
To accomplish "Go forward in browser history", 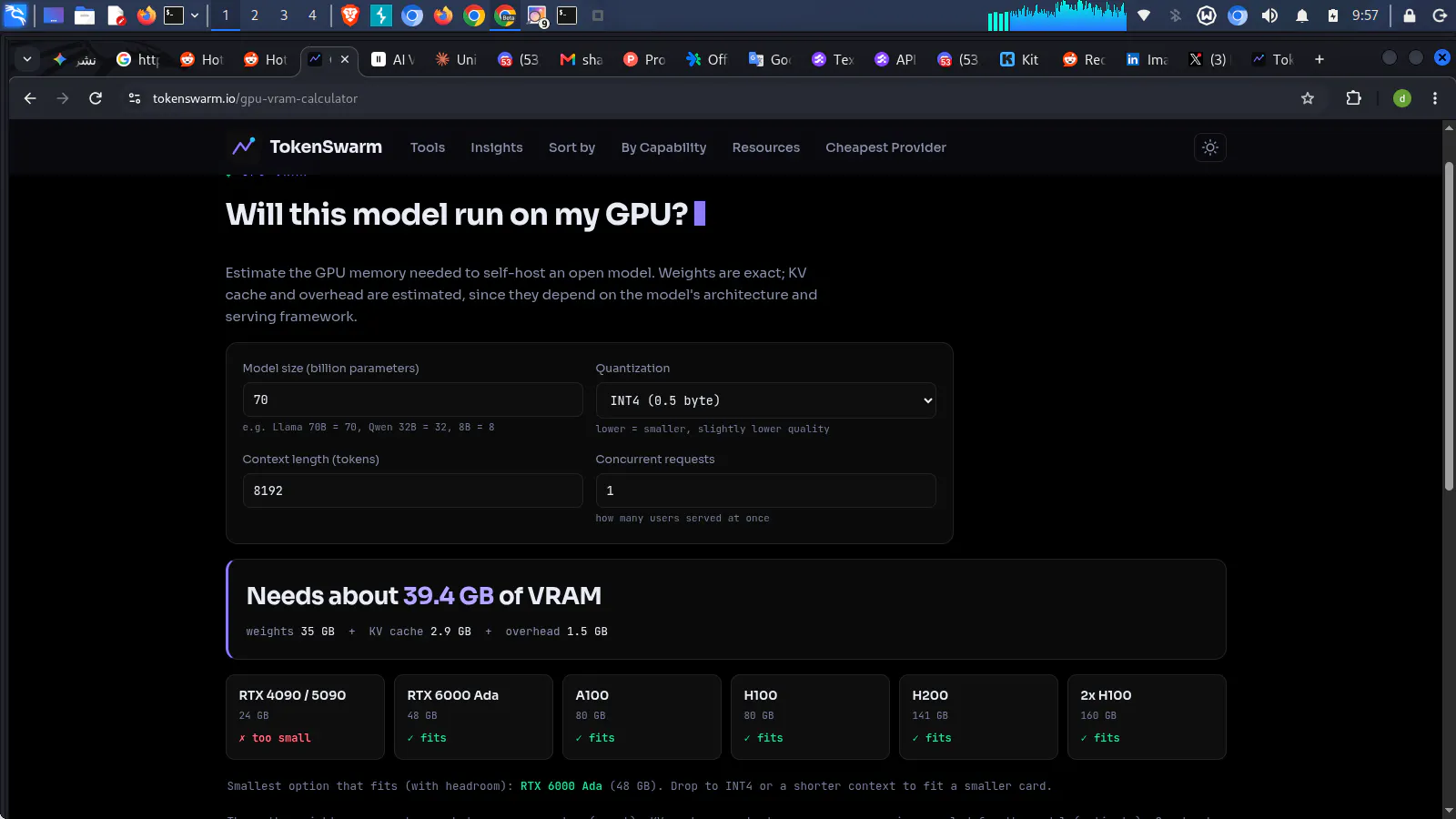I will click(x=63, y=98).
